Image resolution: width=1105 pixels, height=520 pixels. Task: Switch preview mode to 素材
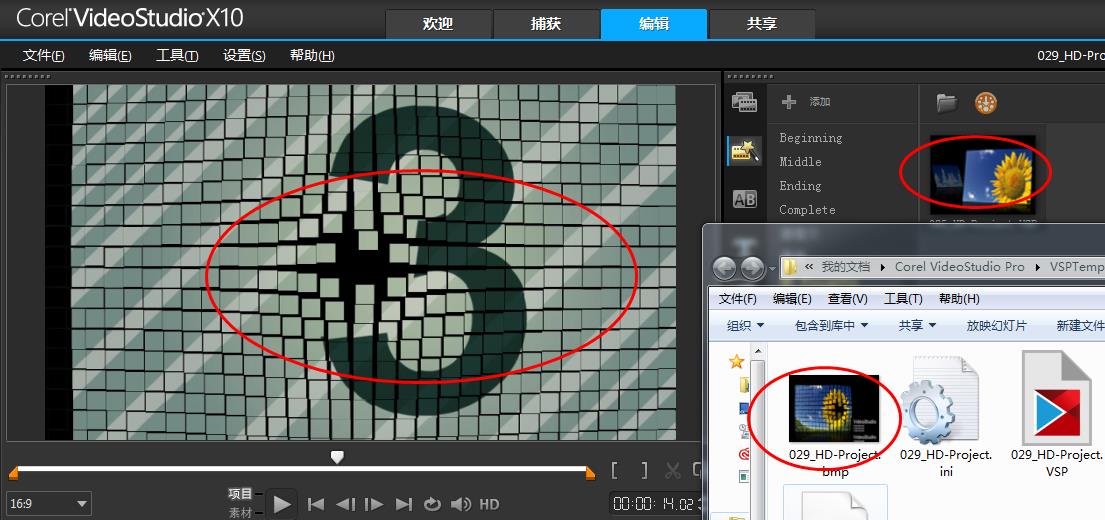tap(240, 512)
